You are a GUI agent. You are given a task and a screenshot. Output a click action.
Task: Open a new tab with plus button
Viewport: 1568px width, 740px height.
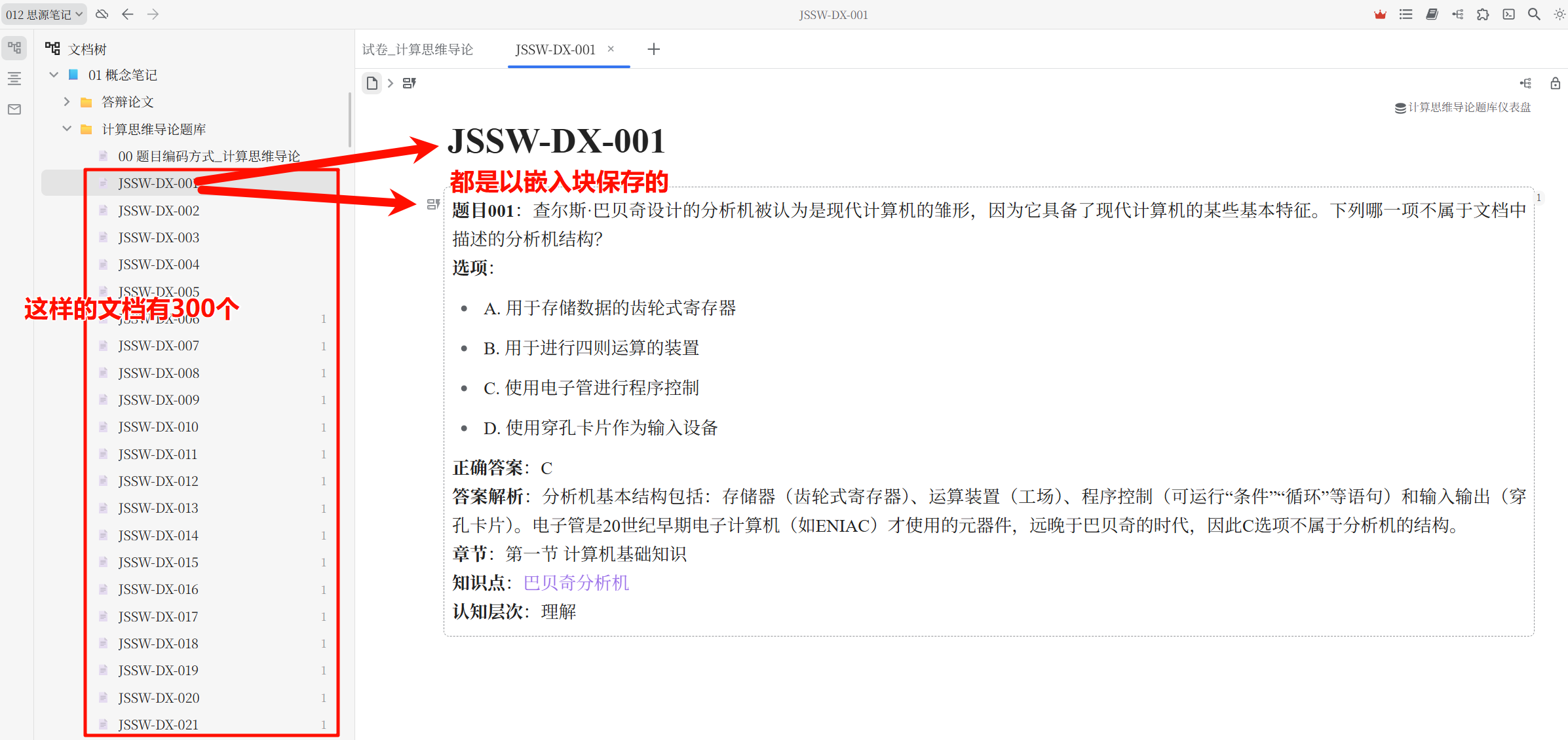653,49
